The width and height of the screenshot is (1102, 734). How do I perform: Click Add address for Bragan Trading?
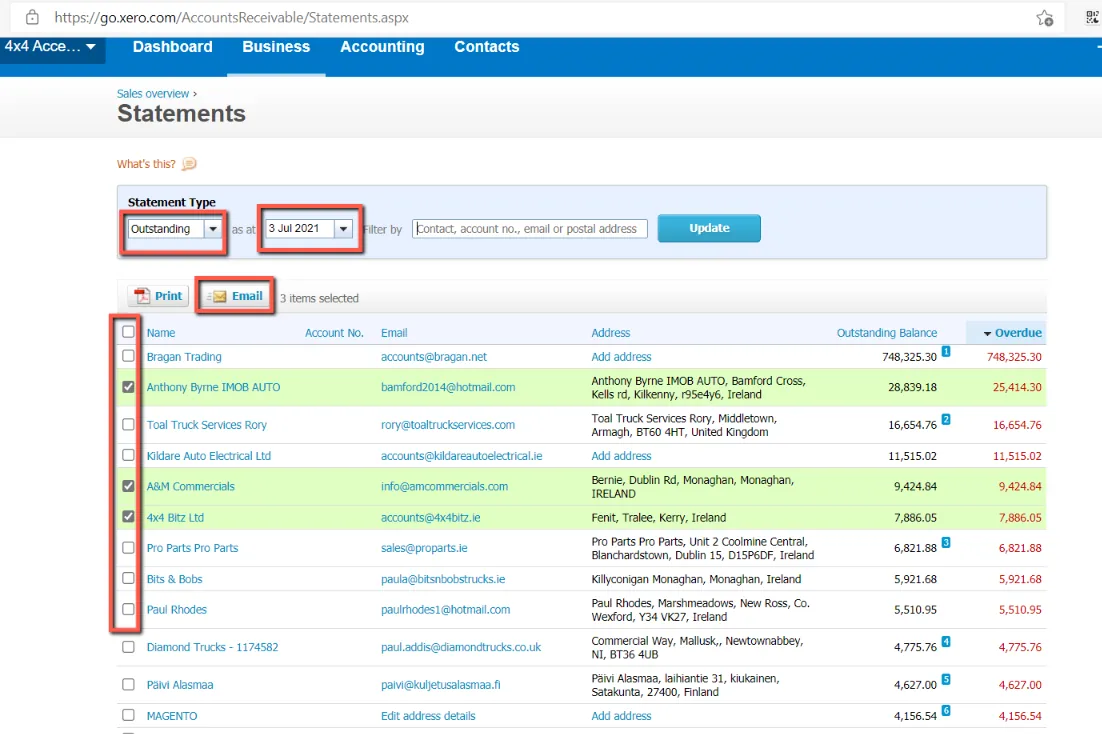(621, 356)
